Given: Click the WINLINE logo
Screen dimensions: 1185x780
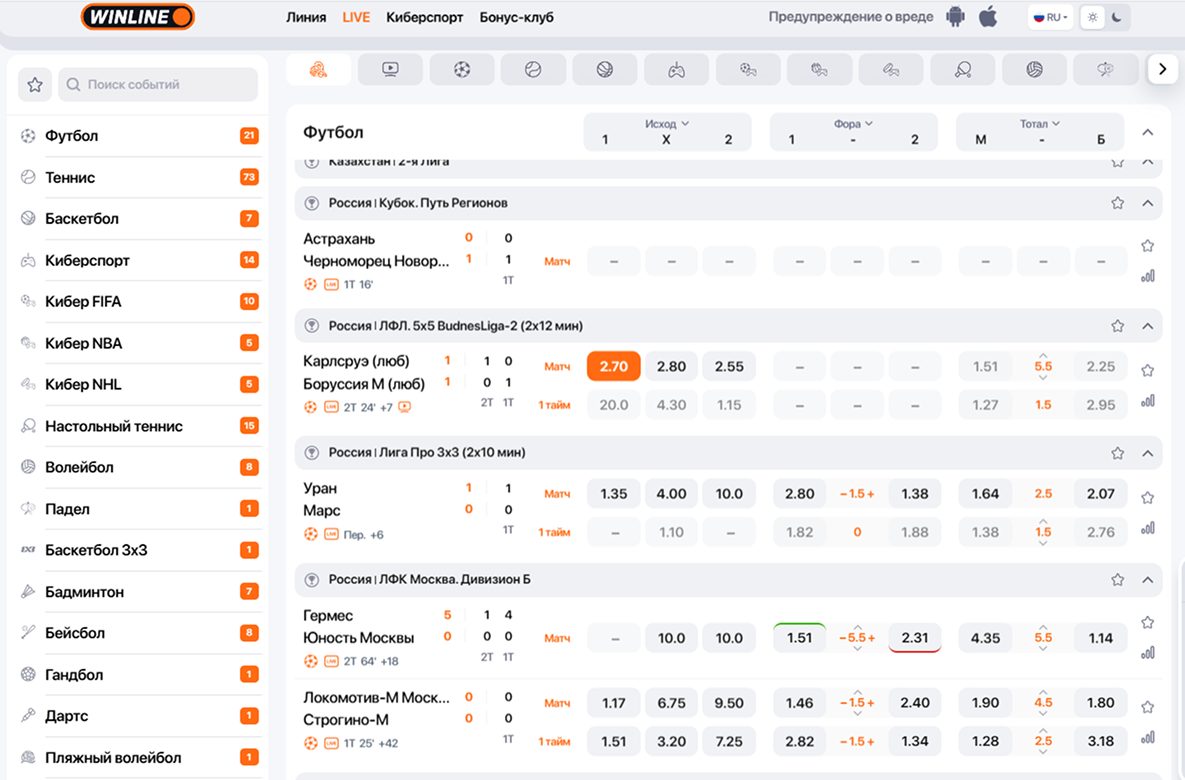Looking at the screenshot, I should (x=138, y=17).
